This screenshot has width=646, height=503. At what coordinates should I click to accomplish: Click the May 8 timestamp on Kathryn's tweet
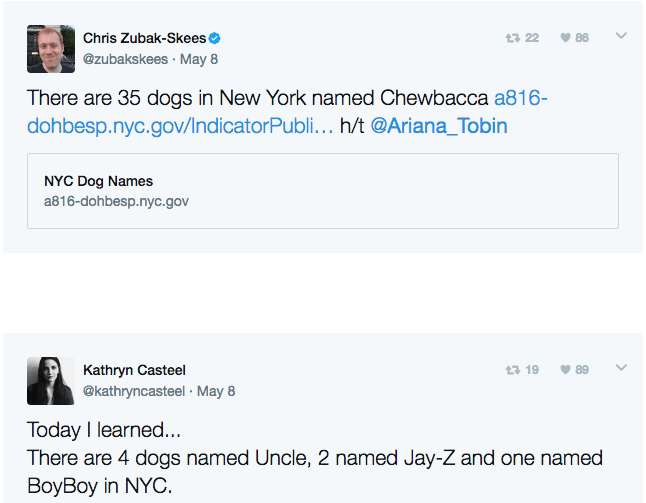(216, 391)
